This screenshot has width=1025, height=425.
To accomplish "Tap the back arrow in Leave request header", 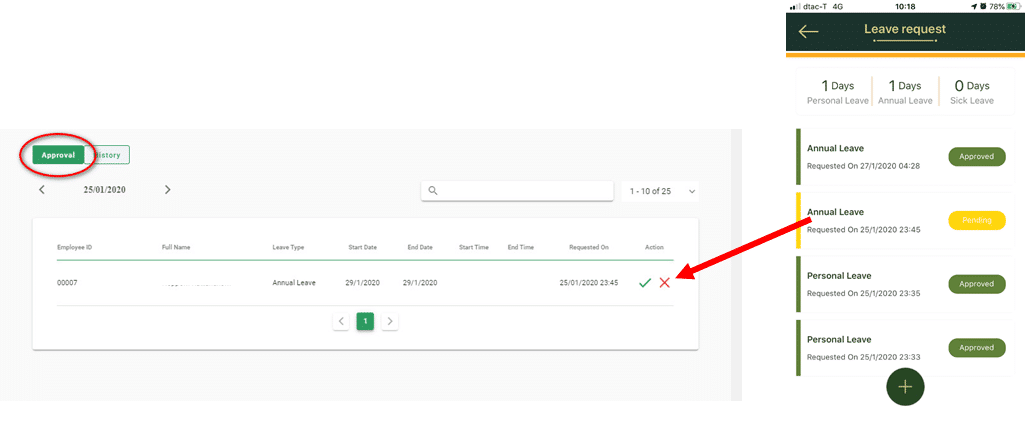I will point(808,31).
